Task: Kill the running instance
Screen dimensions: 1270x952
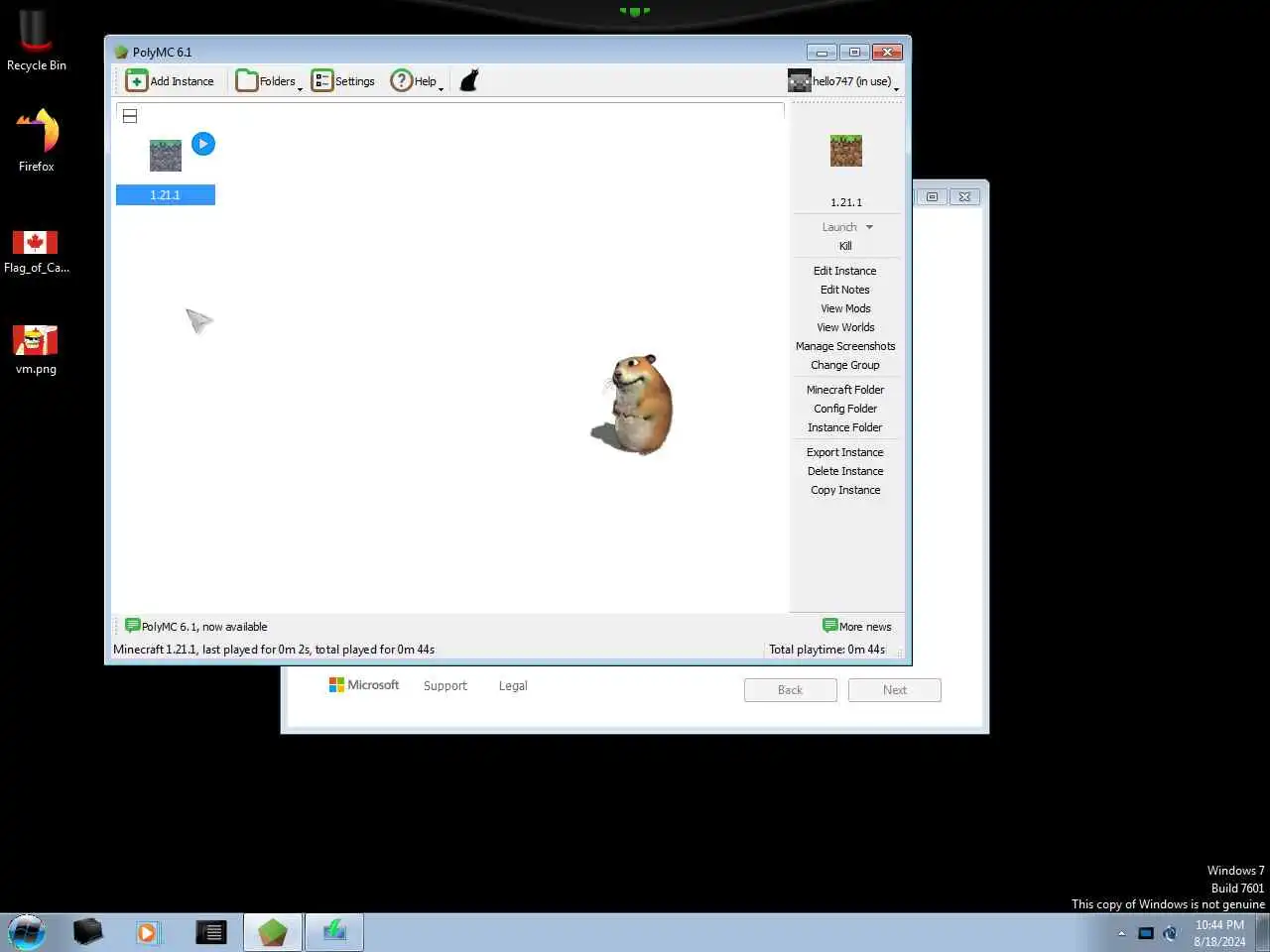Action: click(x=845, y=246)
